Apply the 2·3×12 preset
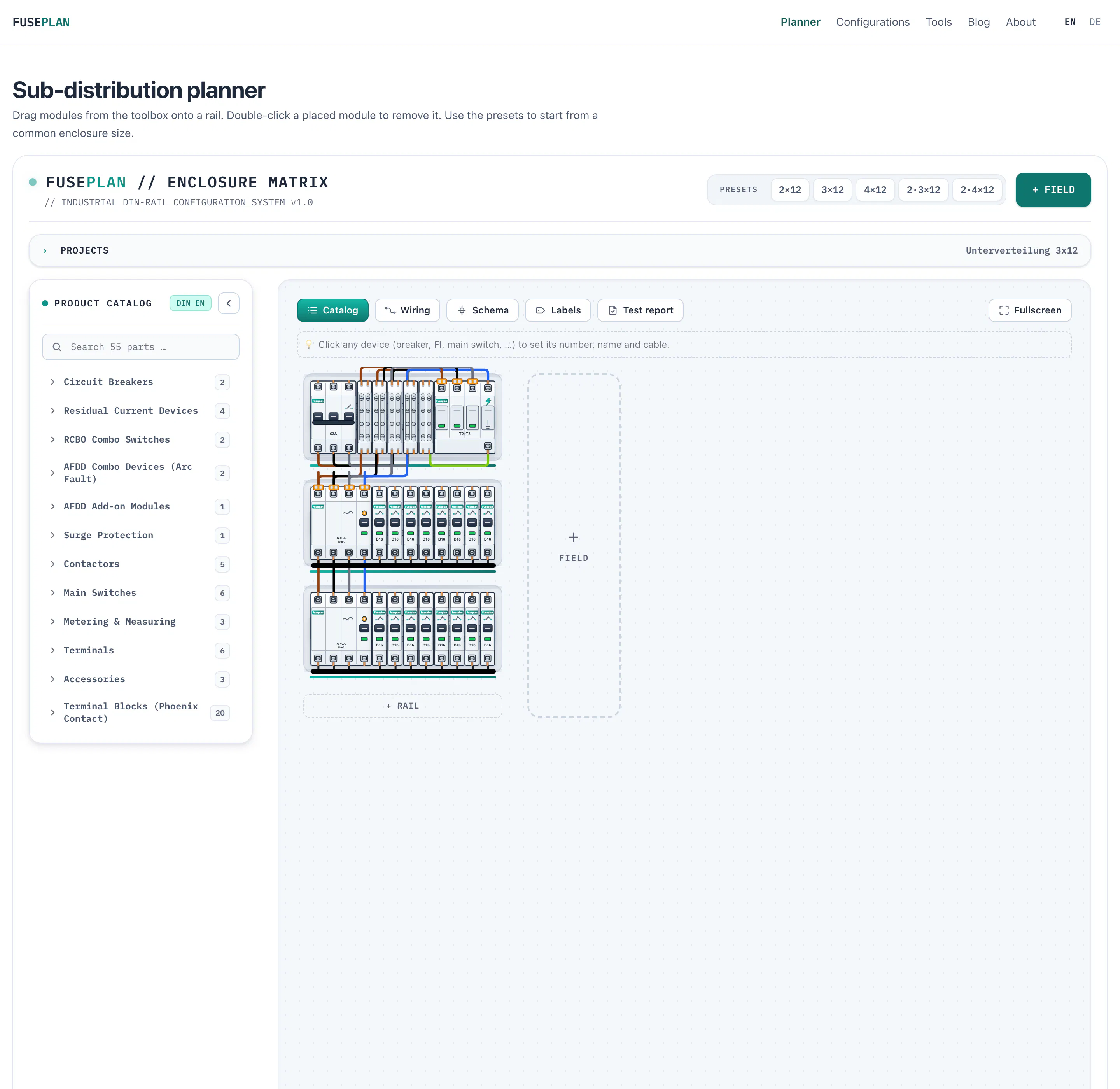The width and height of the screenshot is (1120, 1089). coord(923,189)
